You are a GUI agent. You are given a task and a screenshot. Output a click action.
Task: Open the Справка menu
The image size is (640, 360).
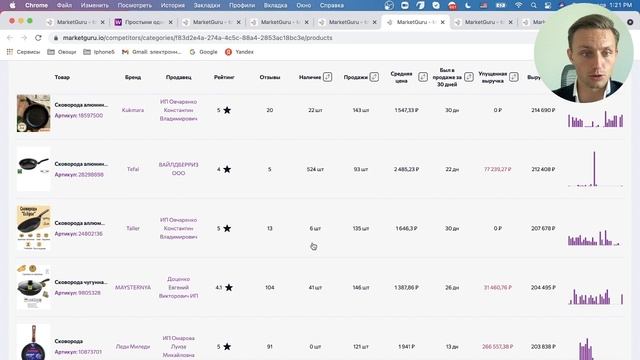tap(331, 5)
